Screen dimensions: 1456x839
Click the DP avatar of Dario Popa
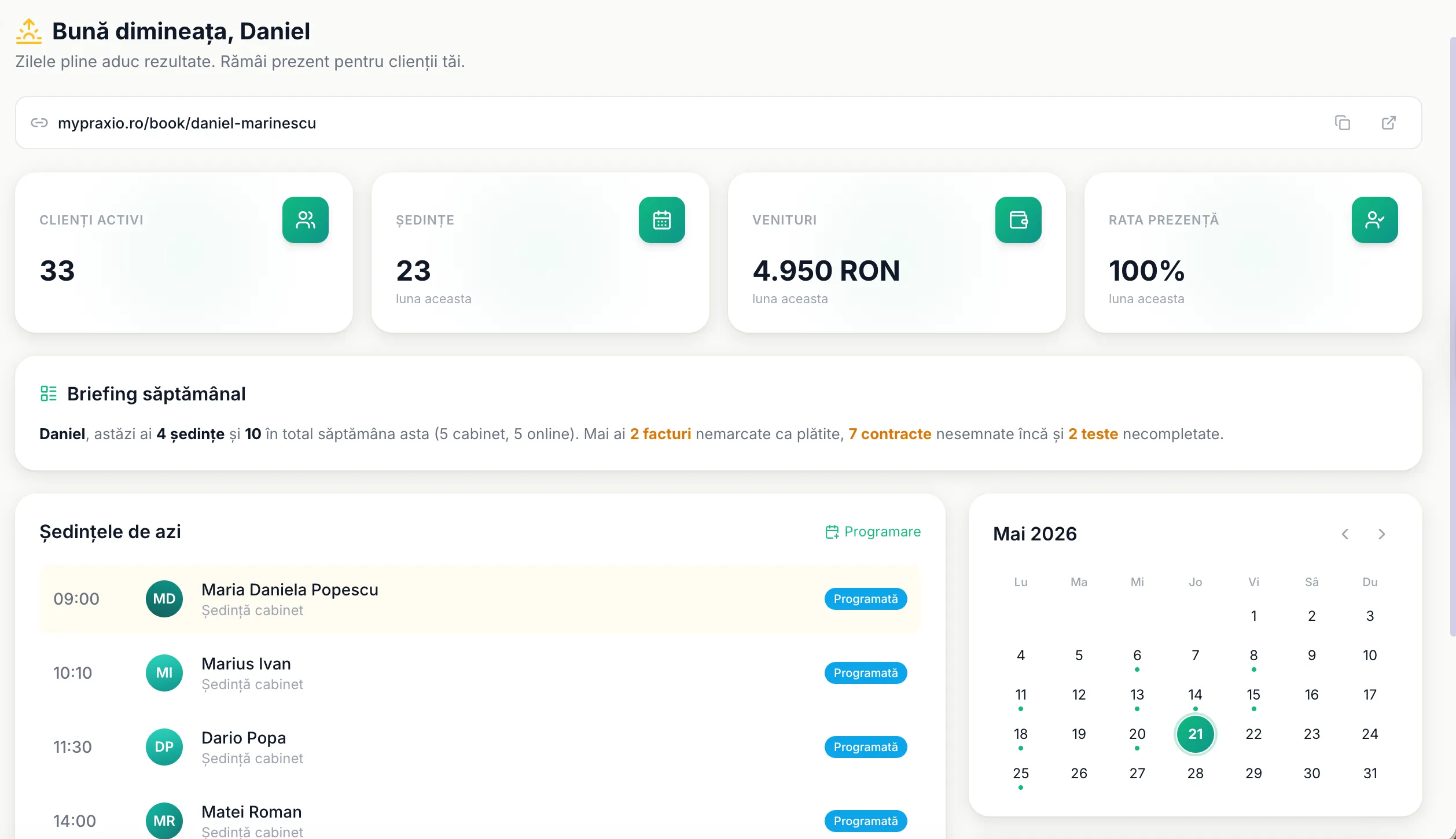pyautogui.click(x=164, y=747)
